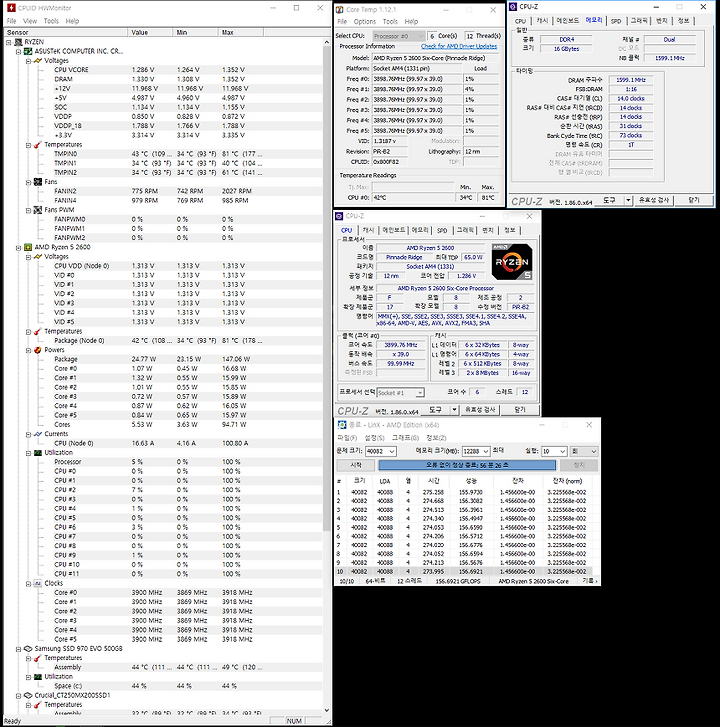The width and height of the screenshot is (720, 727).
Task: Click the Currents icon
Action: pyautogui.click(x=38, y=434)
